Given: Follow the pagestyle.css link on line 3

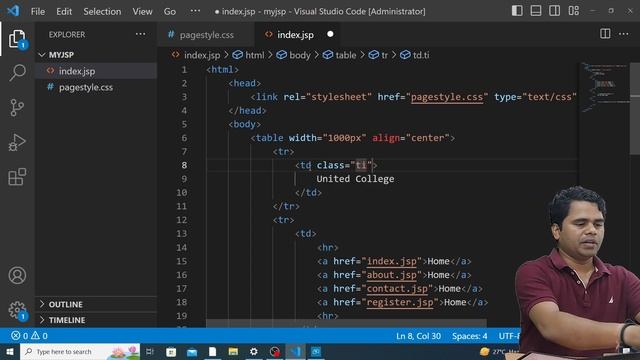Looking at the screenshot, I should pyautogui.click(x=447, y=97).
